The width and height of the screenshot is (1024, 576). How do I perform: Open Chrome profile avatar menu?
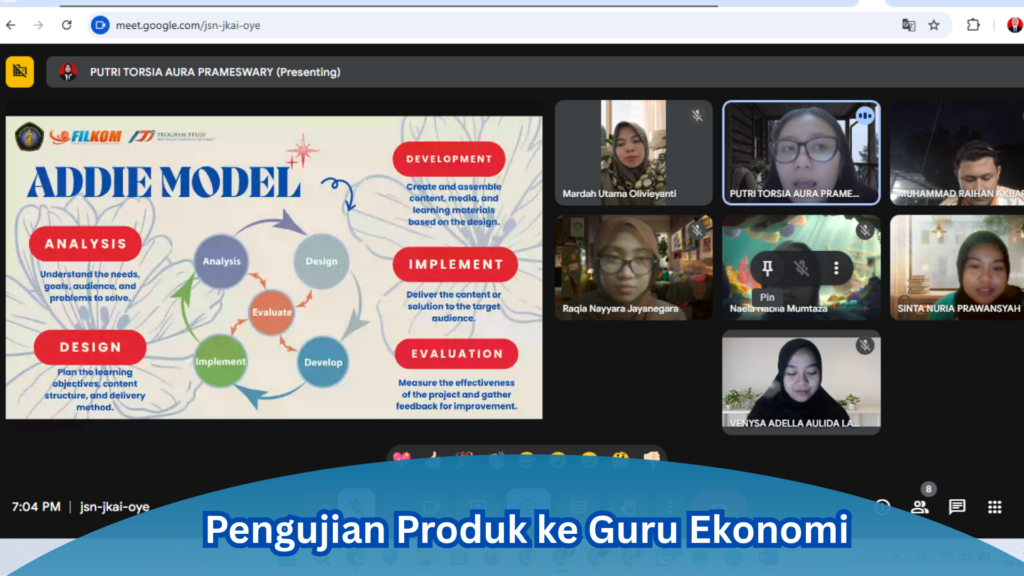(x=1014, y=25)
